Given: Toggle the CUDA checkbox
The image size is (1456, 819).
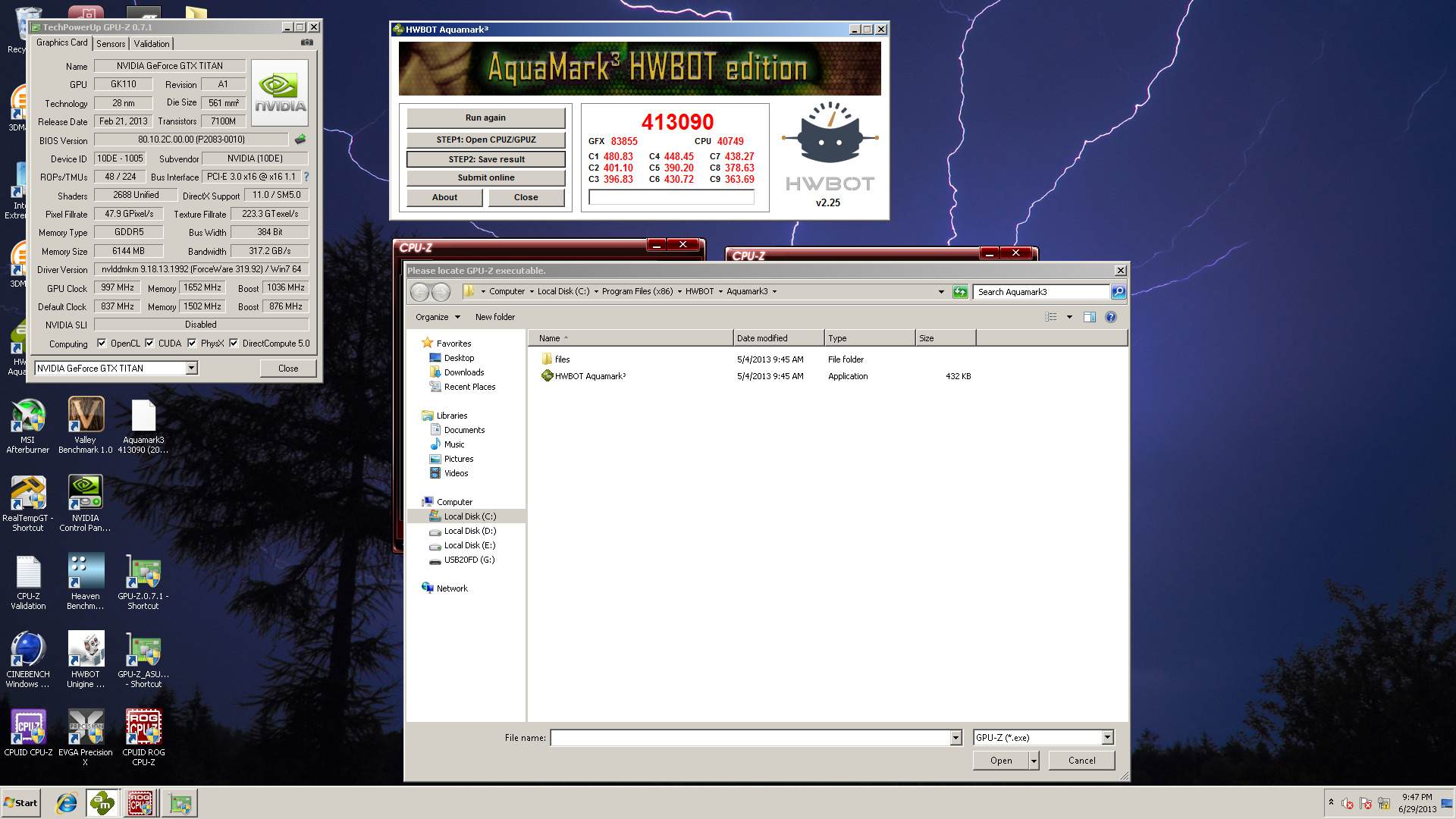Looking at the screenshot, I should point(149,344).
